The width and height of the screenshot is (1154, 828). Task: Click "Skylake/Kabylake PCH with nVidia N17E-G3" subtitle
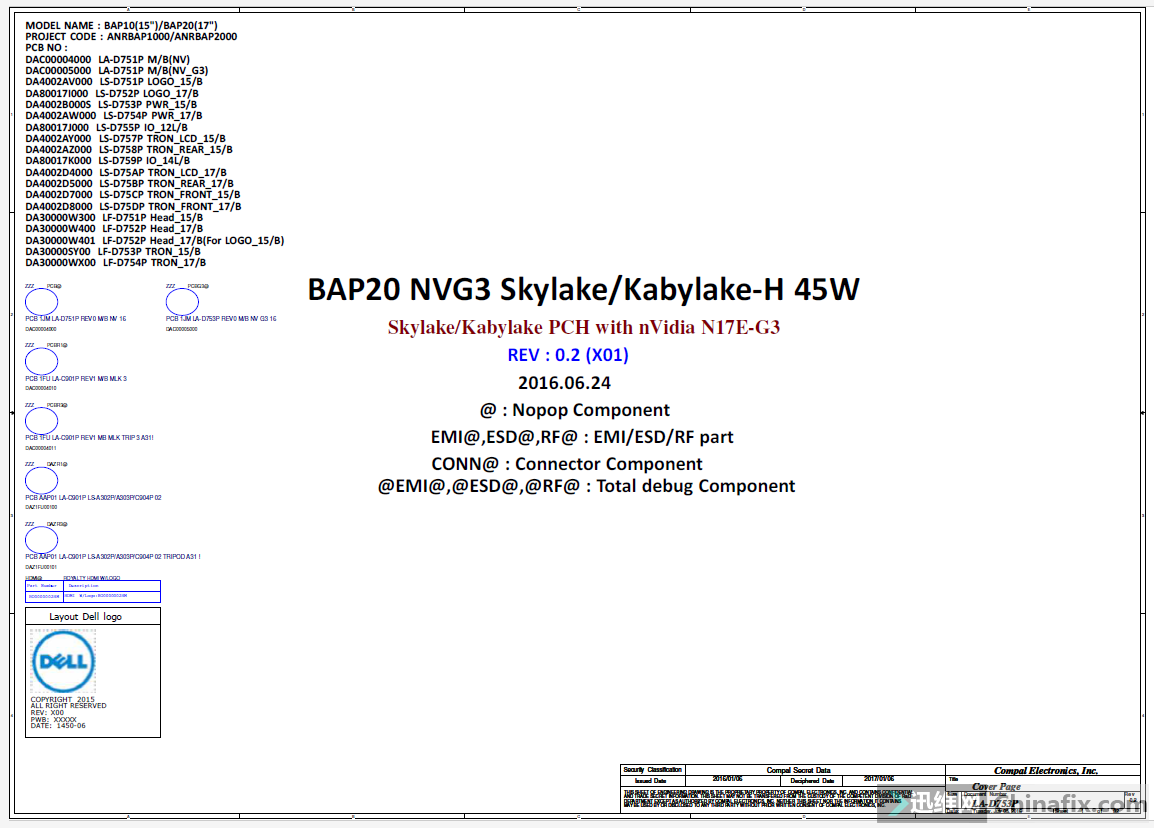(584, 328)
